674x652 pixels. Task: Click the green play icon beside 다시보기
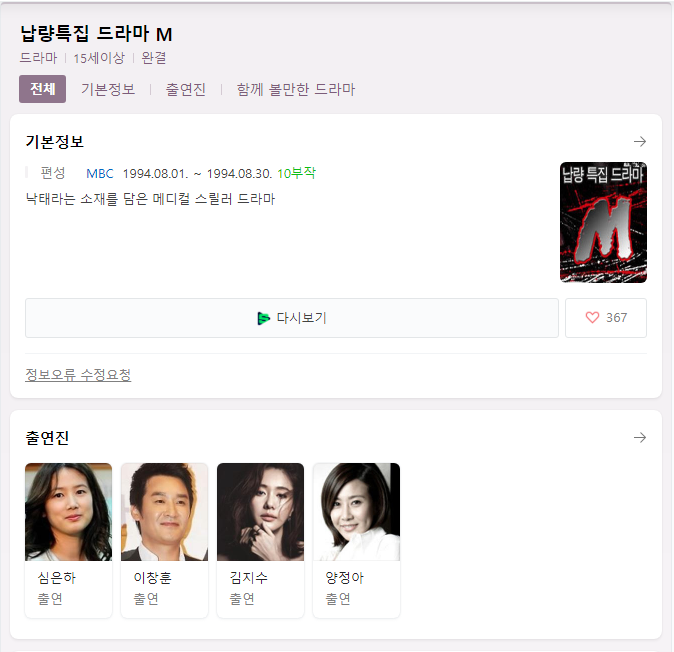click(263, 318)
